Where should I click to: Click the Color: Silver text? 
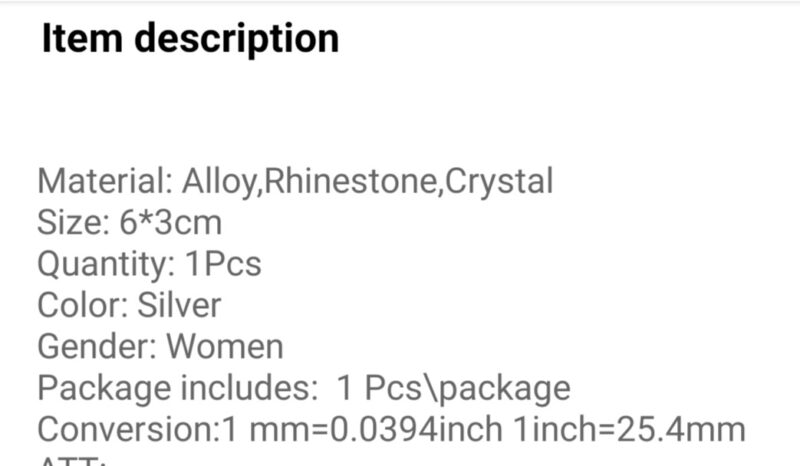click(129, 305)
